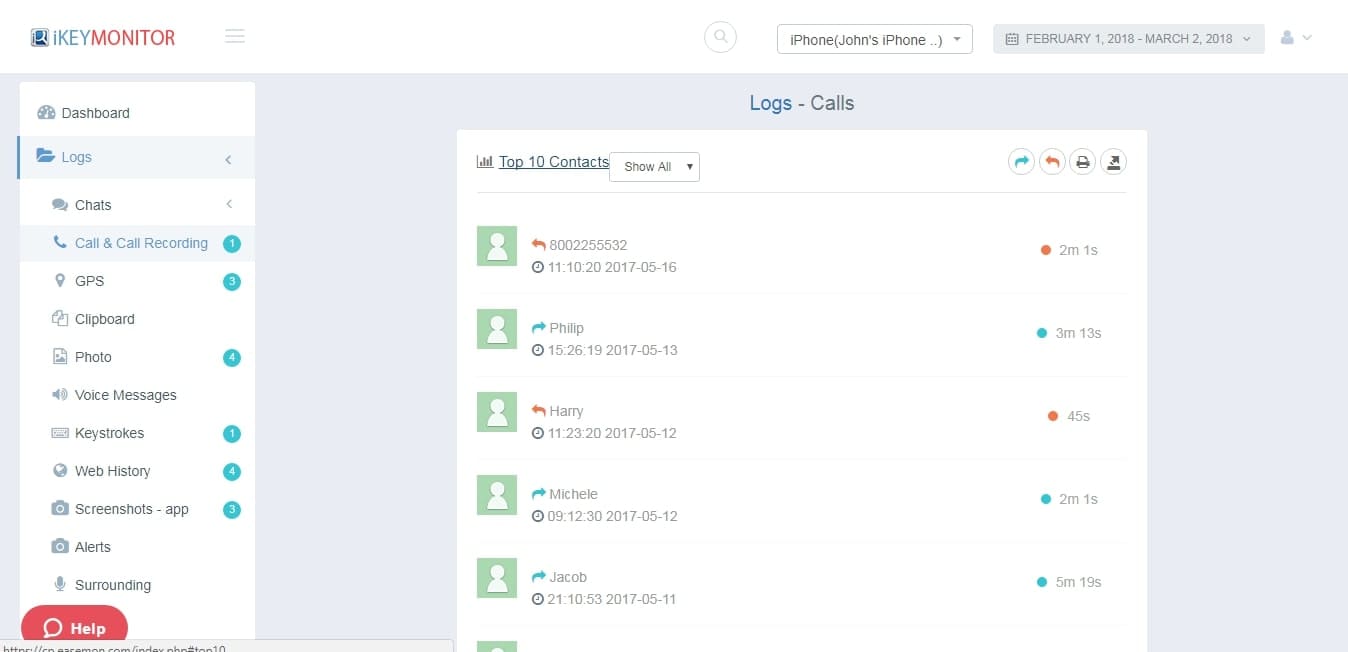Click the 5m 19s call duration
This screenshot has height=652, width=1348.
coord(1078,582)
